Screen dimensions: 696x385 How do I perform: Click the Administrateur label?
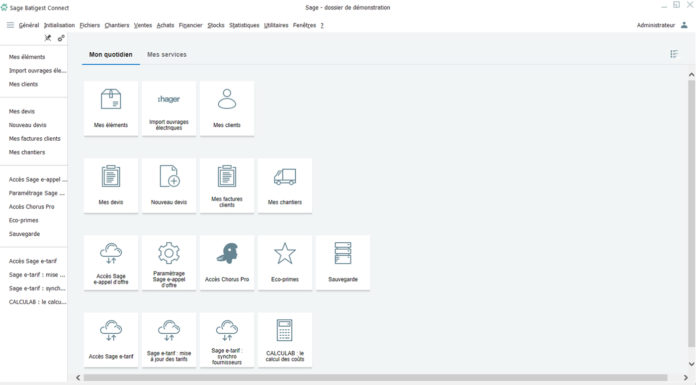point(656,25)
